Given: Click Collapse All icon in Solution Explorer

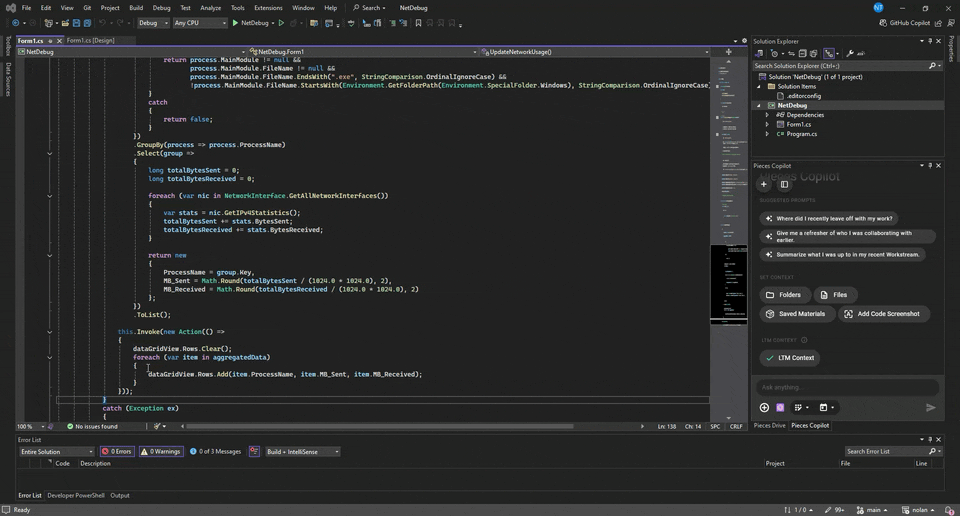Looking at the screenshot, I should tap(803, 53).
